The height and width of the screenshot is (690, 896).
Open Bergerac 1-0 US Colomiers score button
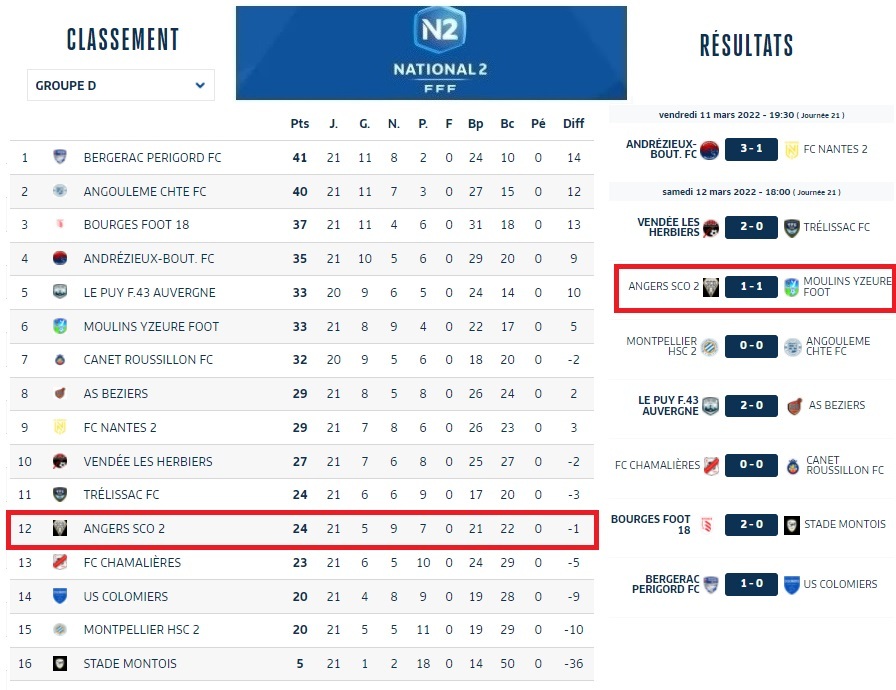coord(751,584)
